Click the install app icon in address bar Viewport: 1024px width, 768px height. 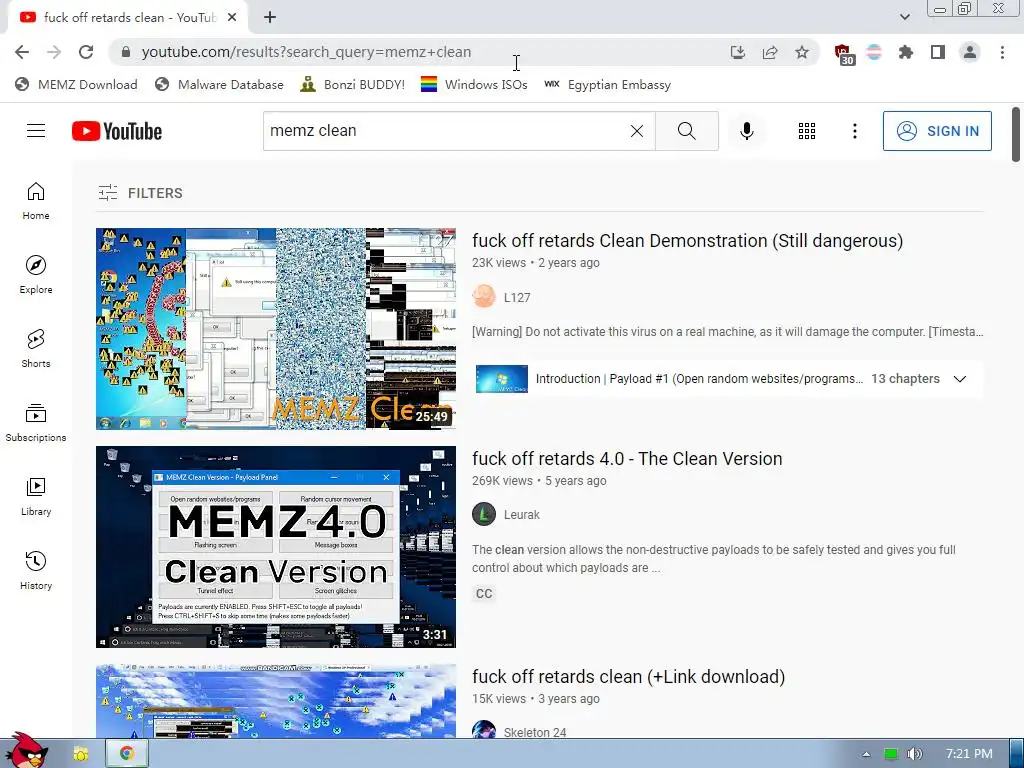pos(738,52)
